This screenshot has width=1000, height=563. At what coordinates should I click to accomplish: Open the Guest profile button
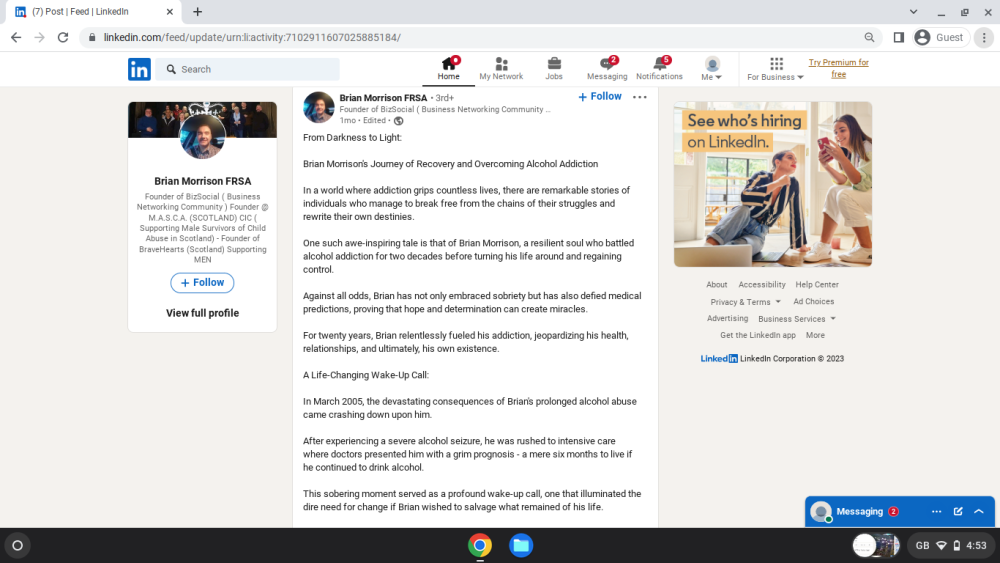(x=939, y=38)
